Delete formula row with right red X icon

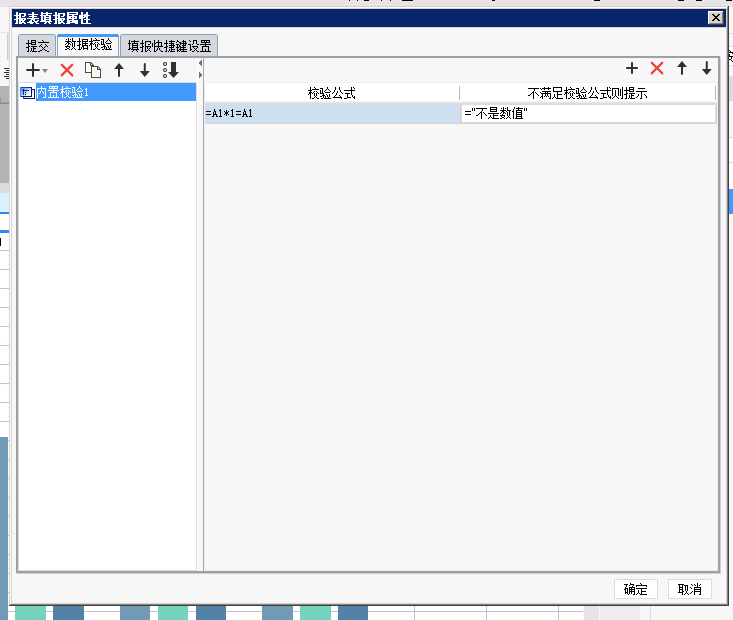657,69
